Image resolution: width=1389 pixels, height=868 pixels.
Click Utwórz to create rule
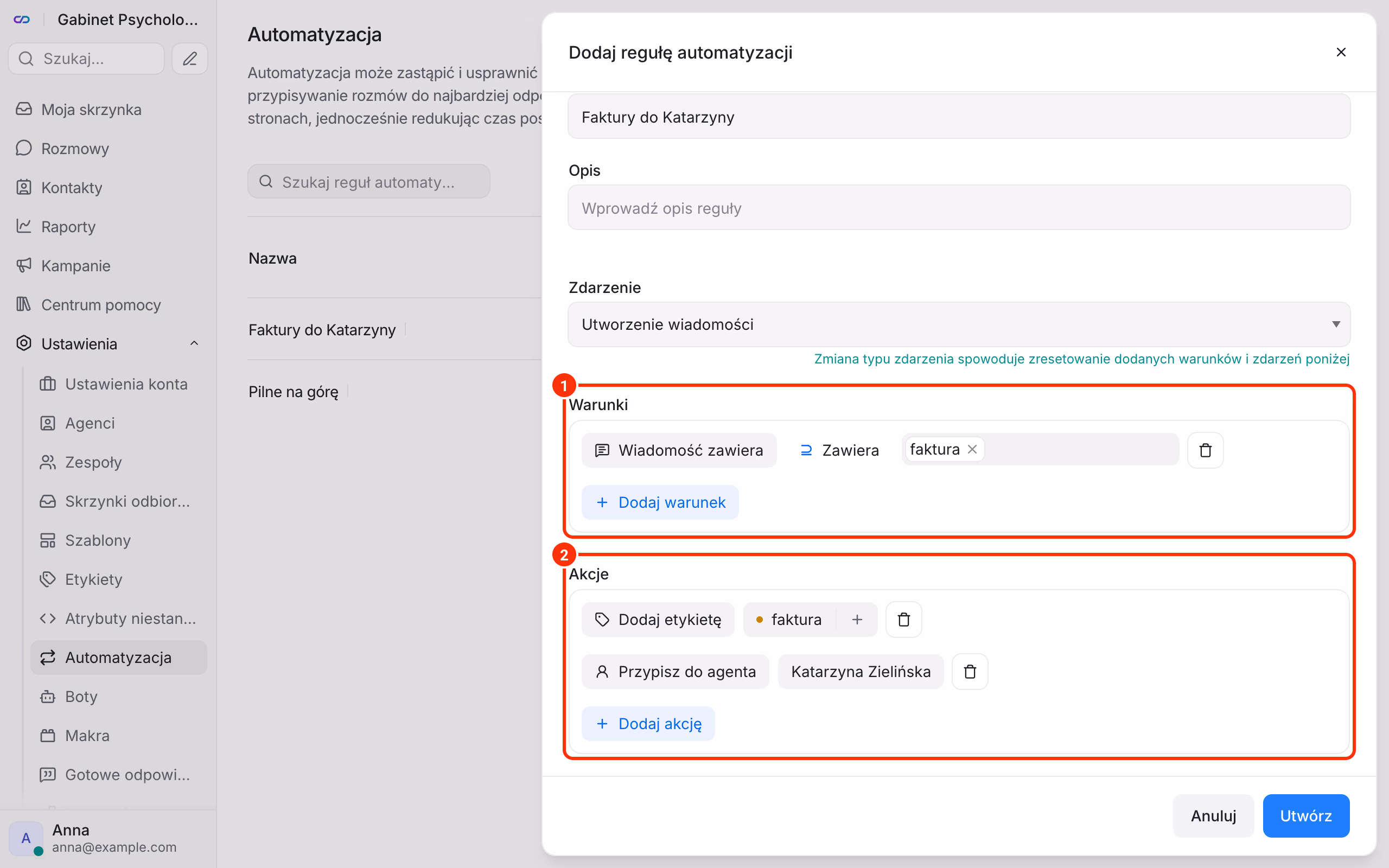[1306, 815]
